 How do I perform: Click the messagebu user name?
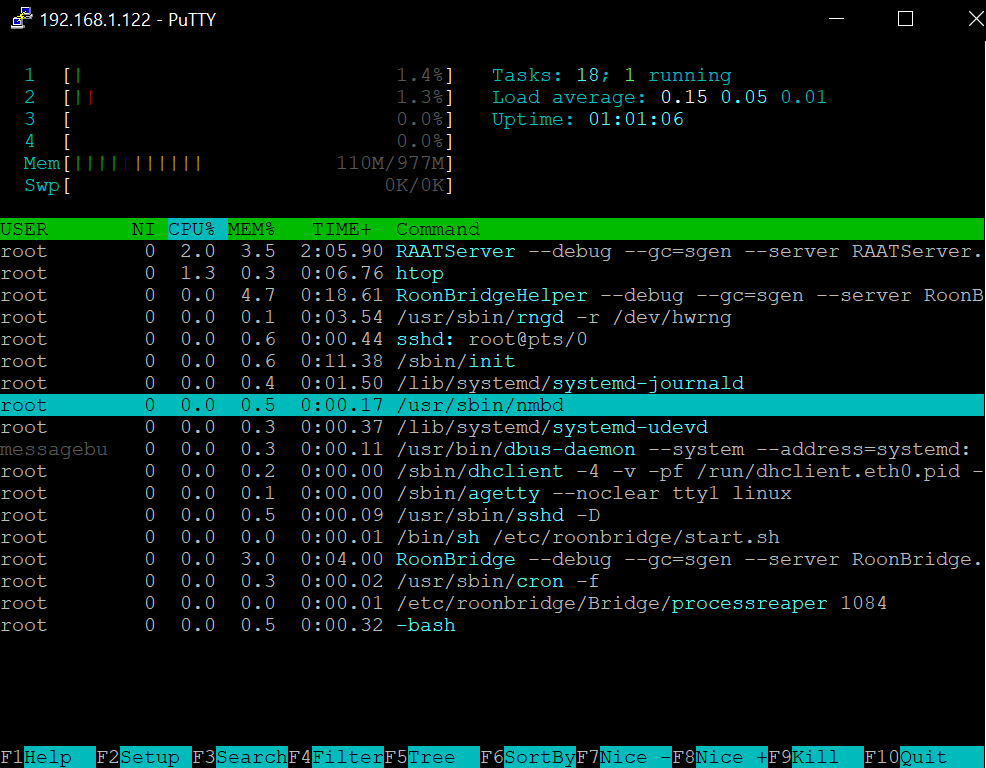[x=54, y=449]
